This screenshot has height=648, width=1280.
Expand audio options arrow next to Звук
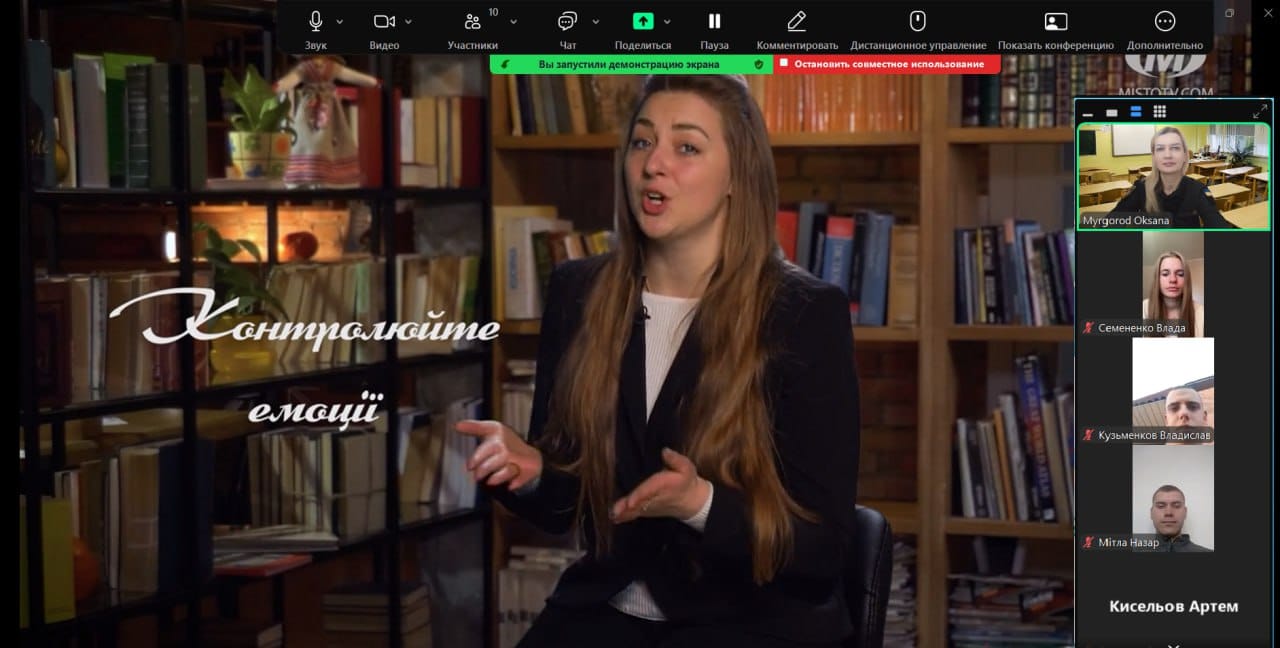coord(340,21)
